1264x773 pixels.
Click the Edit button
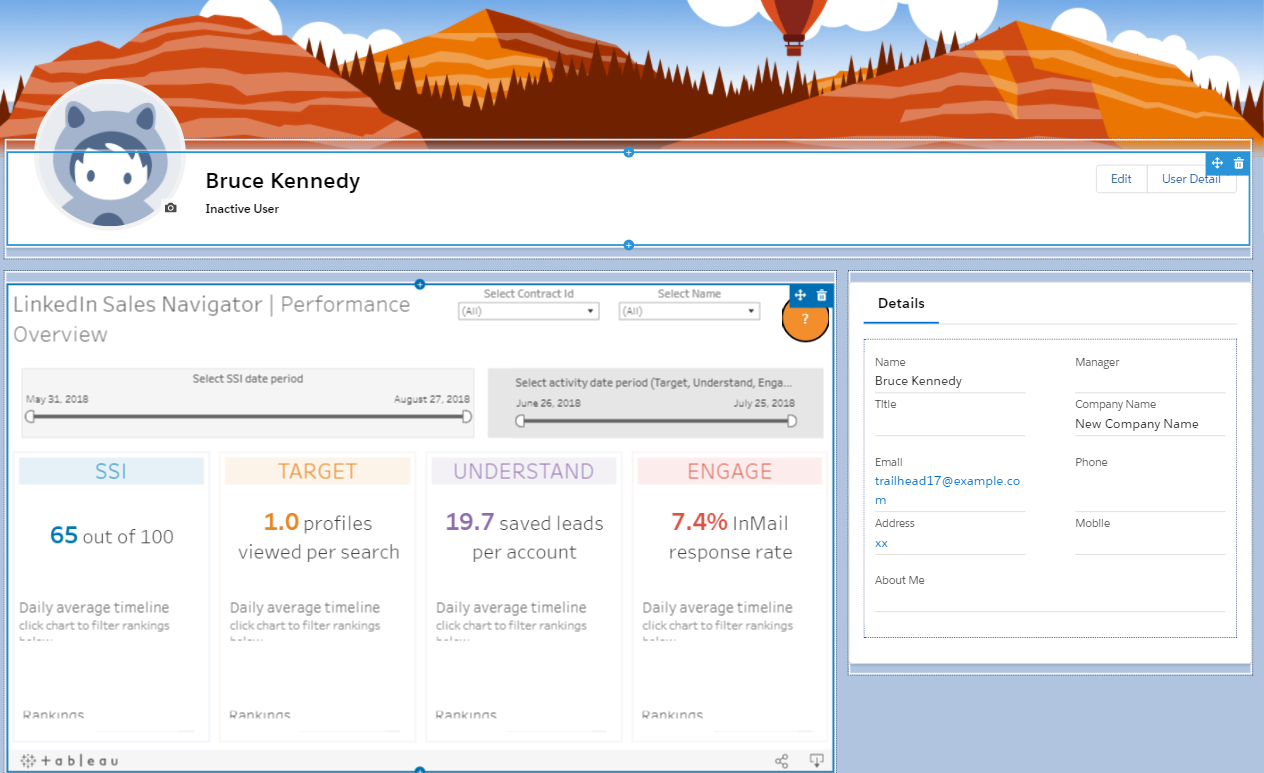pos(1121,178)
